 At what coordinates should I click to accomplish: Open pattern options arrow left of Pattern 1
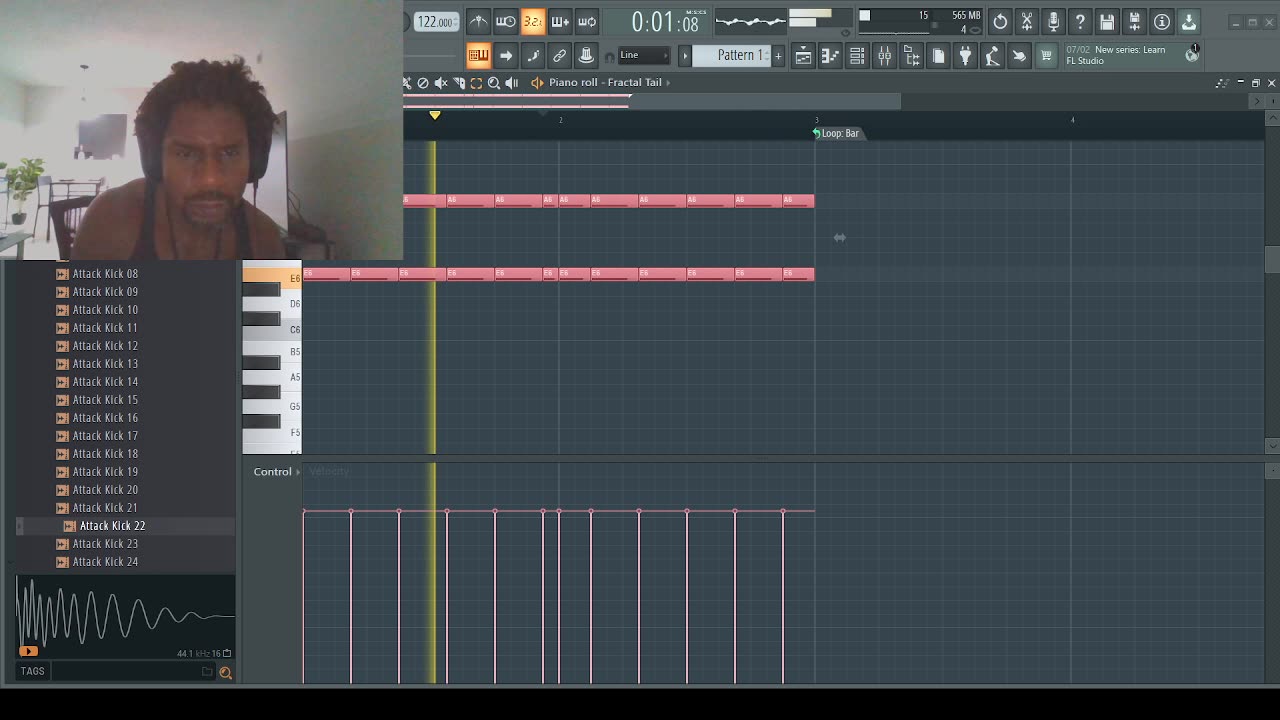(x=685, y=56)
